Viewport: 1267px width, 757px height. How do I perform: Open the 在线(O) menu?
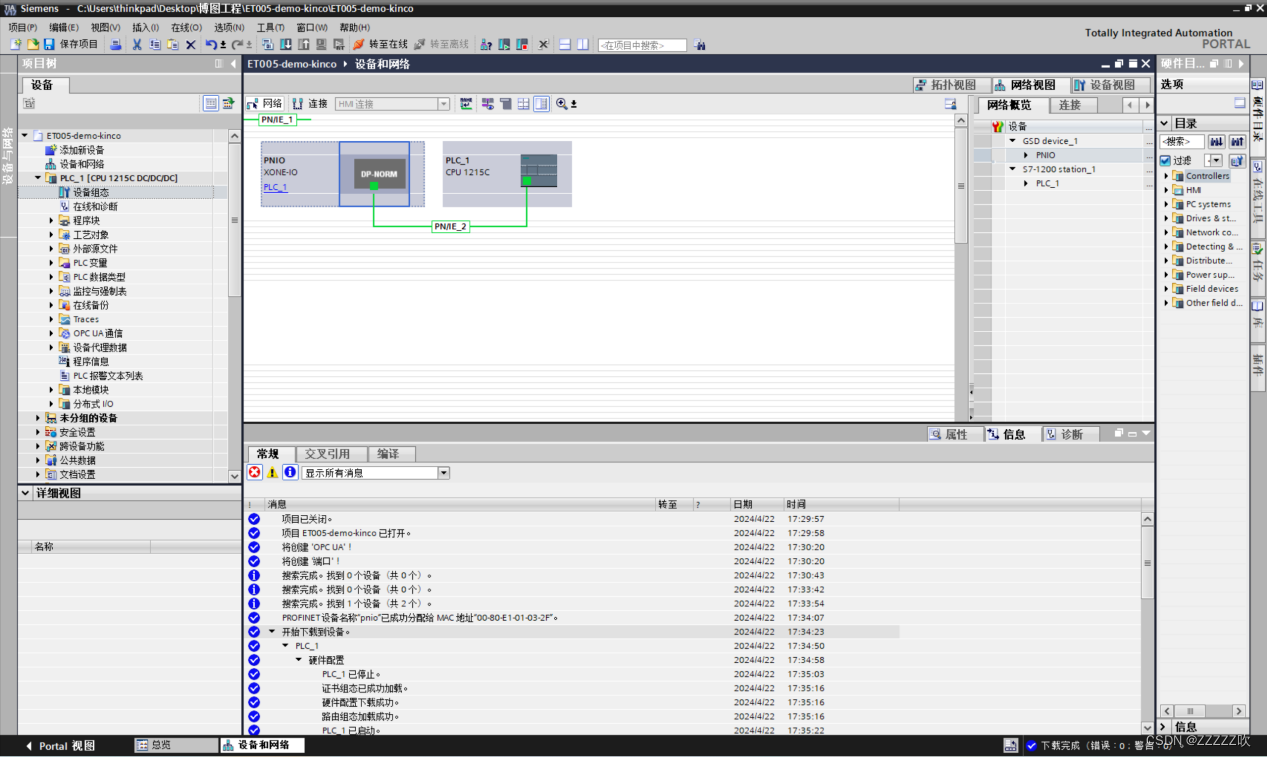[186, 27]
